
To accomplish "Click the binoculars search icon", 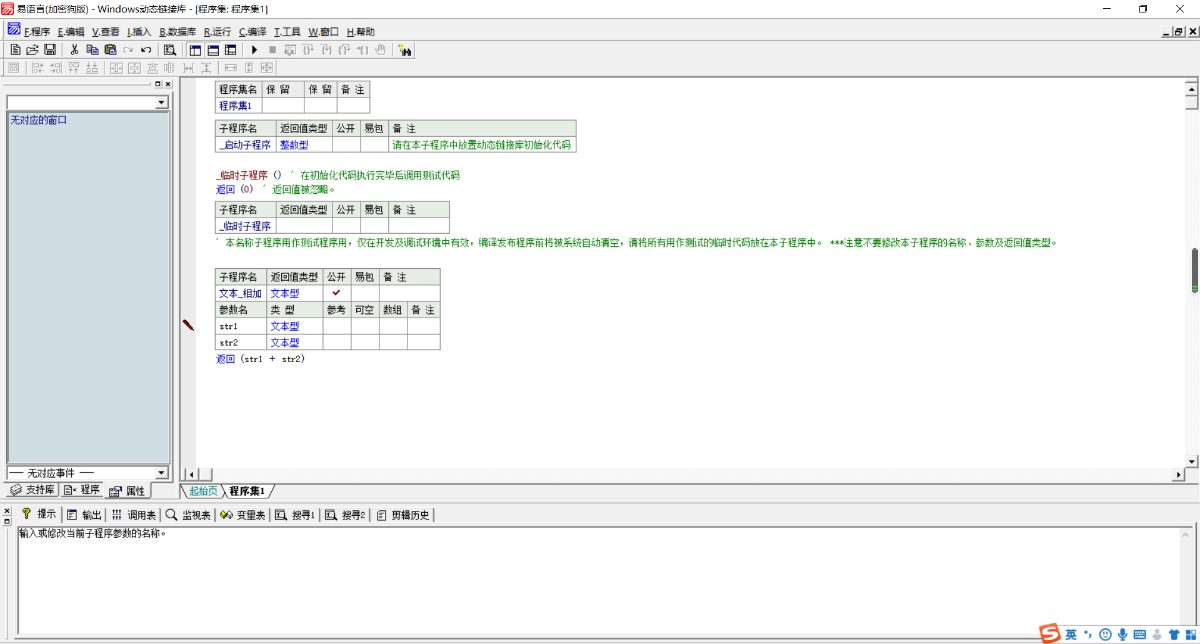I will (x=405, y=49).
